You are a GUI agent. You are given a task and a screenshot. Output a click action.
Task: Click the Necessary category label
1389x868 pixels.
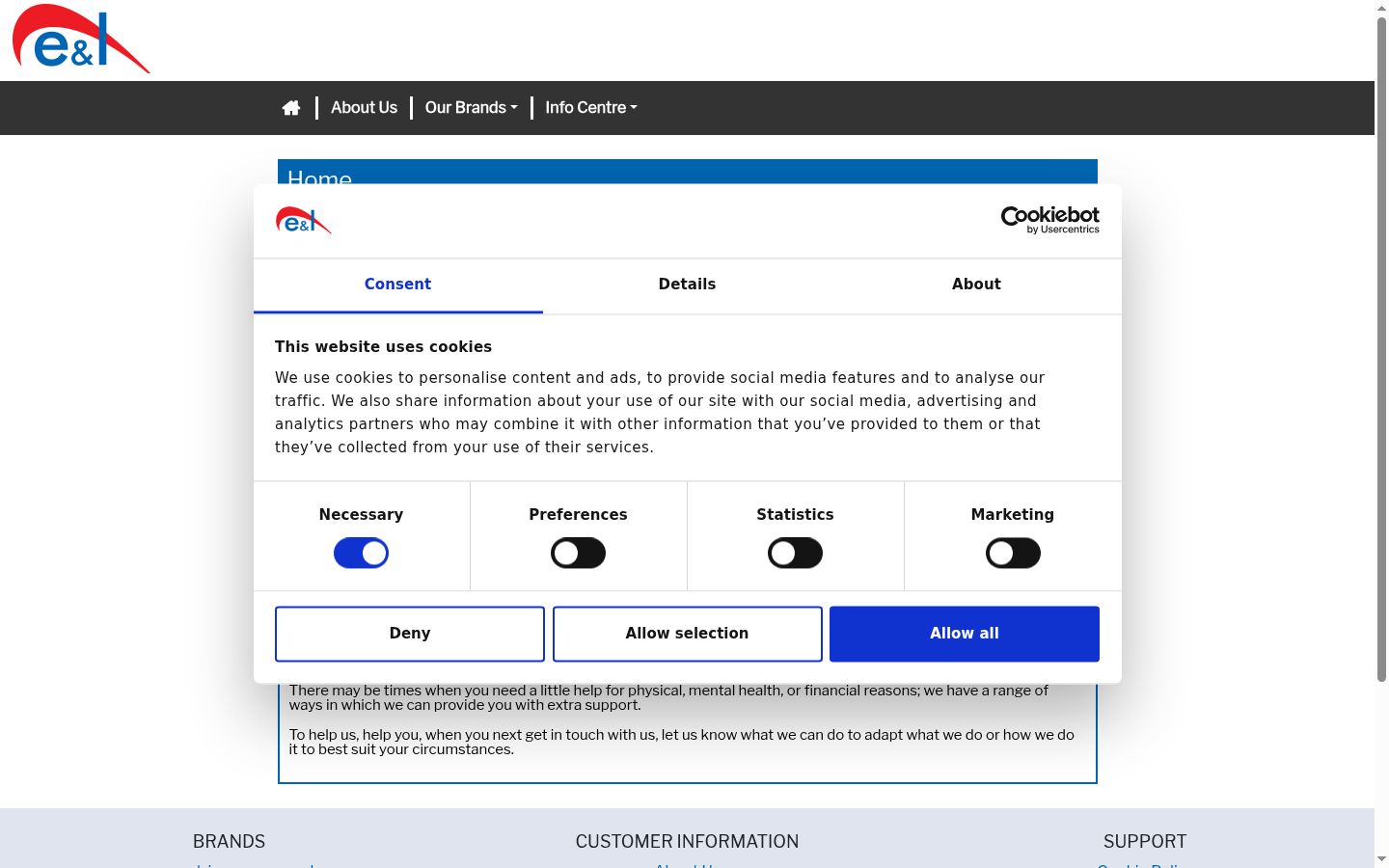pyautogui.click(x=361, y=515)
